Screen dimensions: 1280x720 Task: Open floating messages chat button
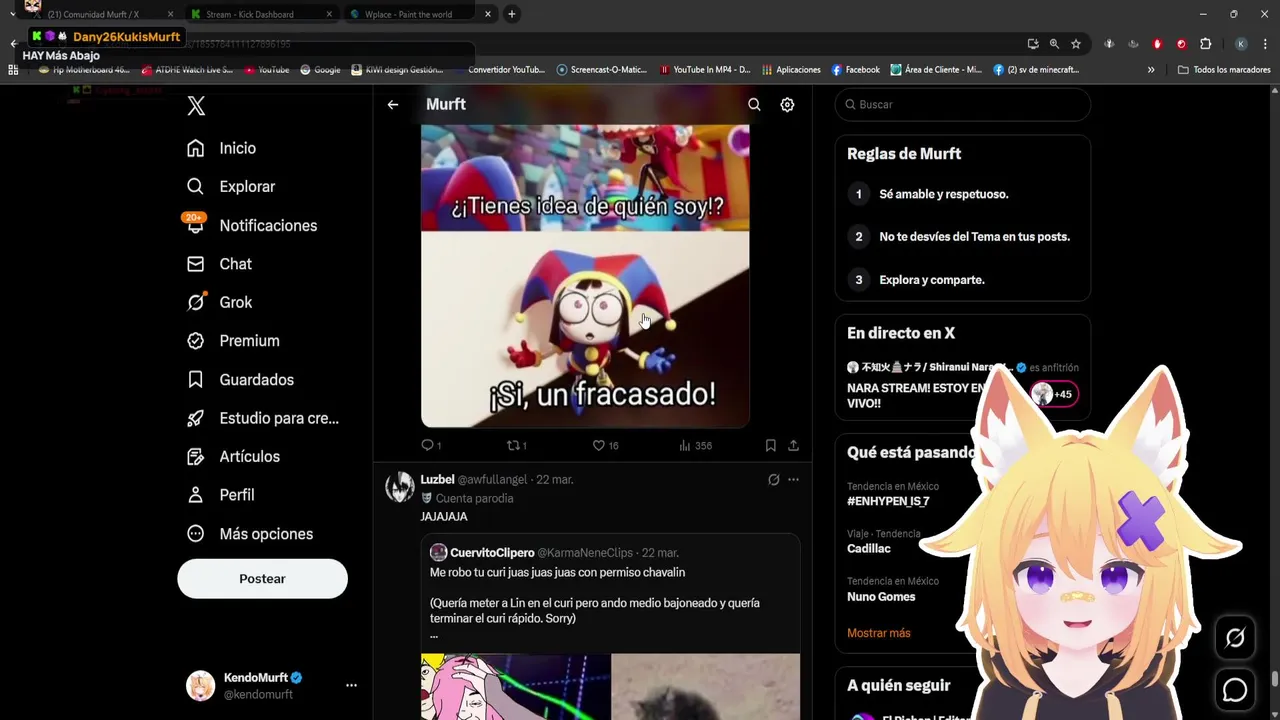click(1235, 690)
